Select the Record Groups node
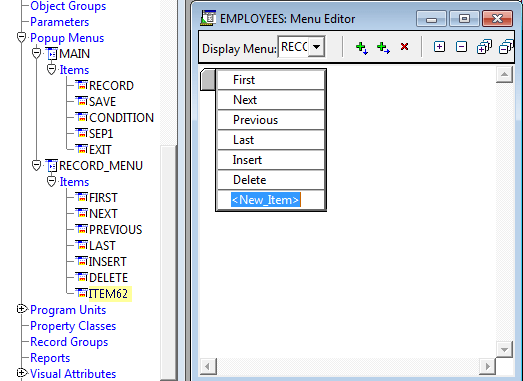The width and height of the screenshot is (523, 381). pyautogui.click(x=69, y=342)
